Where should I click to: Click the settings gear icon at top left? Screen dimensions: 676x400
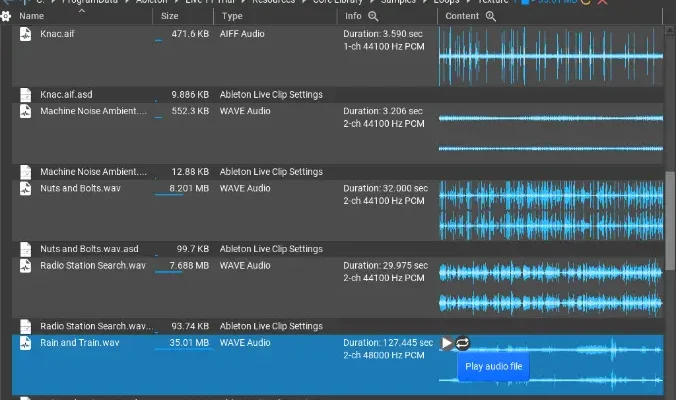click(x=5, y=17)
